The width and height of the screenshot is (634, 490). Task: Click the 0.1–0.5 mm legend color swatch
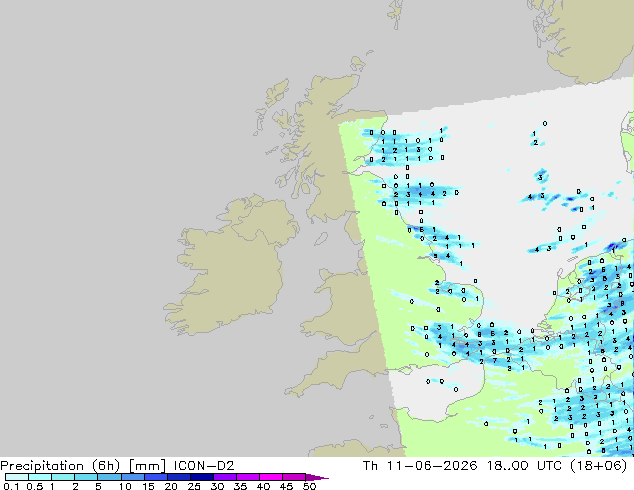point(17,477)
